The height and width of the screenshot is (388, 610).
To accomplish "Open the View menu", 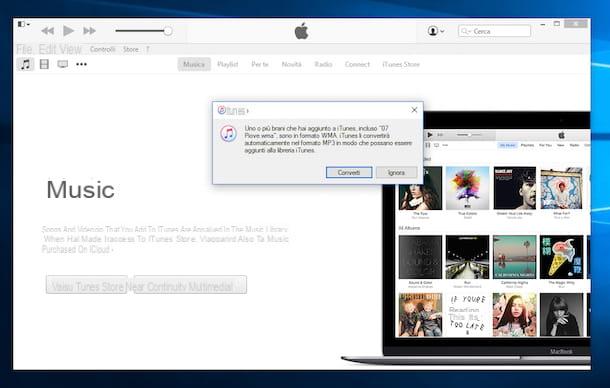I will [x=70, y=49].
